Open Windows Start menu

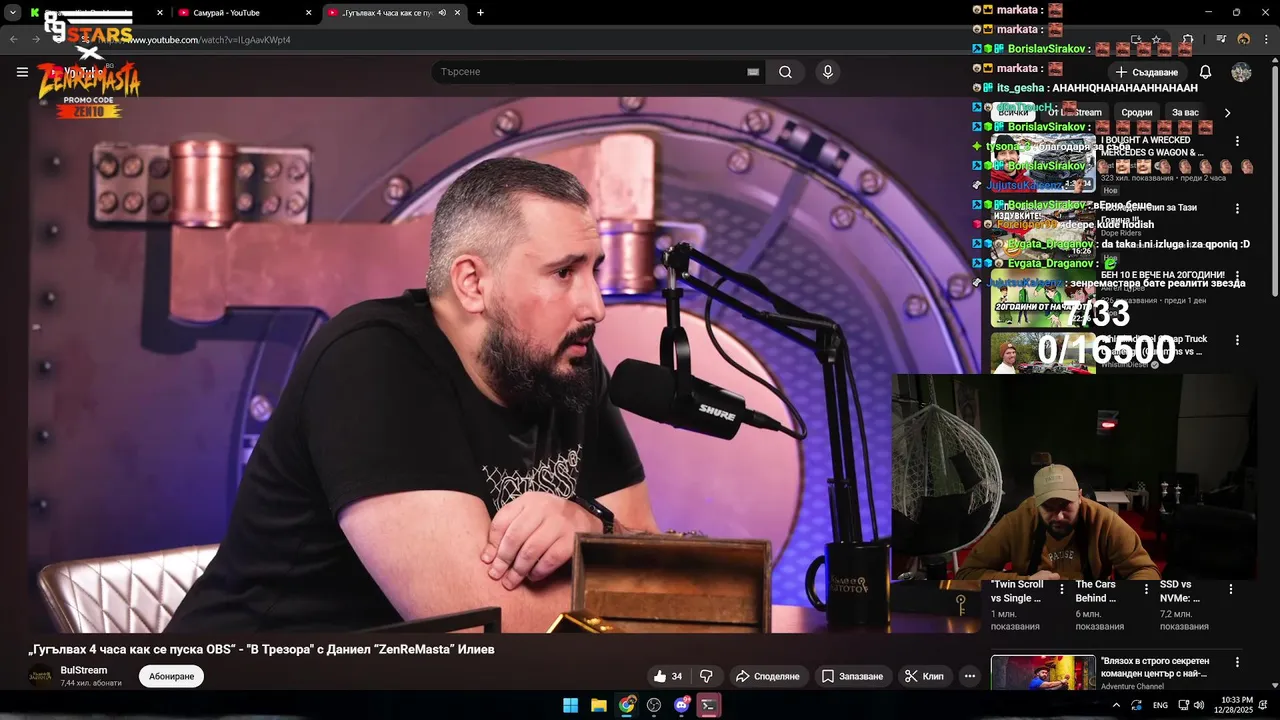coord(570,705)
